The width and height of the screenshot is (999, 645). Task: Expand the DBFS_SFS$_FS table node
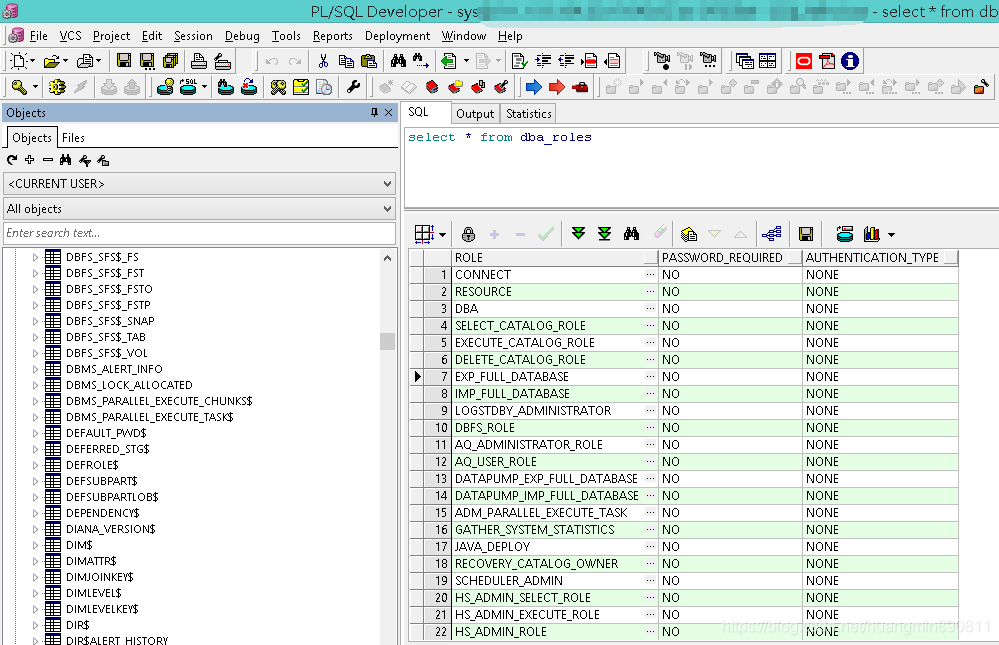coord(35,257)
